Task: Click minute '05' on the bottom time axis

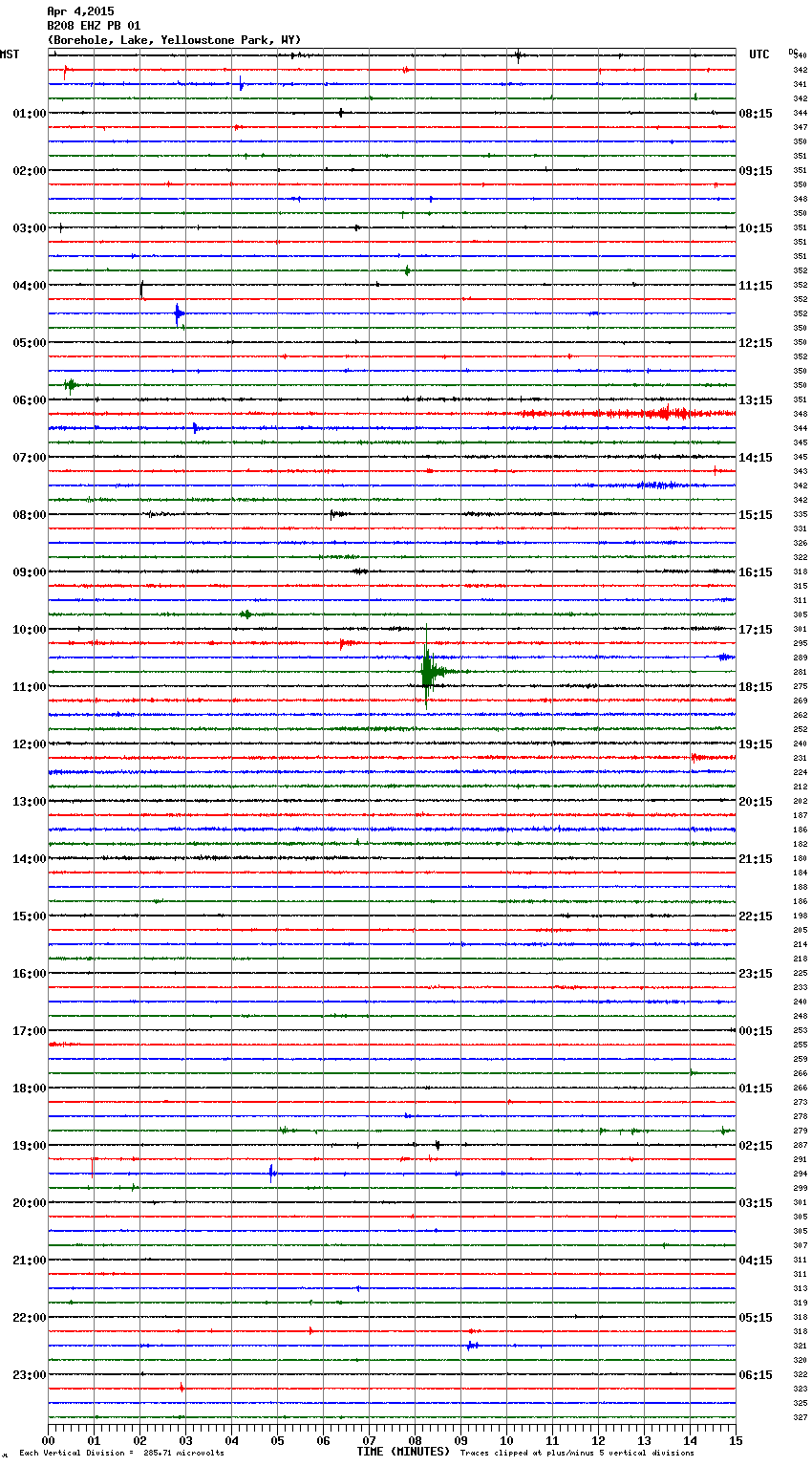Action: point(277,1439)
